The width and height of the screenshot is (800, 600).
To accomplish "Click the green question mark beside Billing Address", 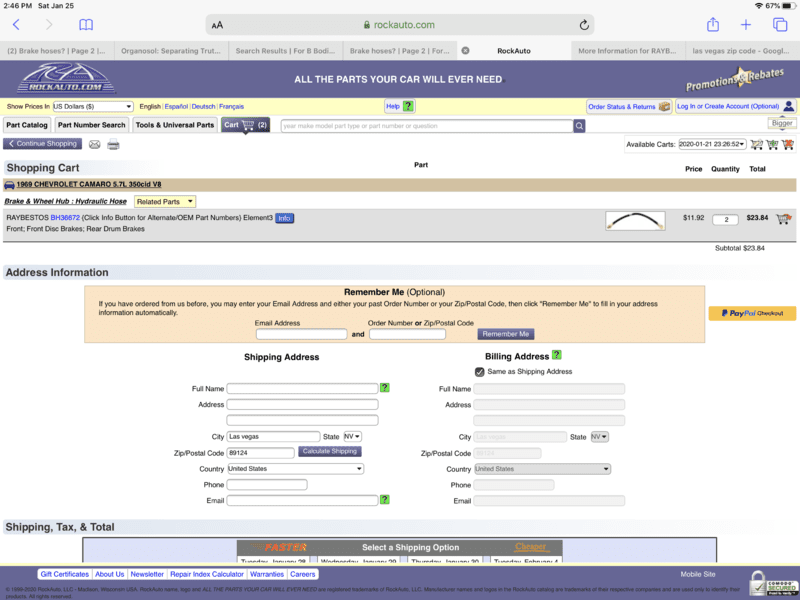I will coord(557,356).
